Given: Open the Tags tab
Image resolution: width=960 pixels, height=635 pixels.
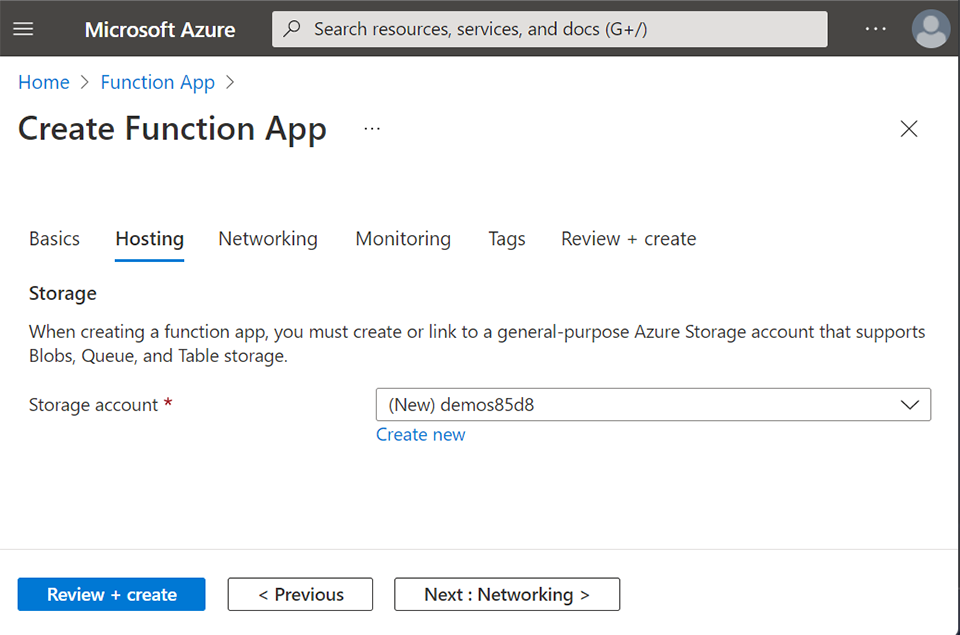Looking at the screenshot, I should click(506, 238).
